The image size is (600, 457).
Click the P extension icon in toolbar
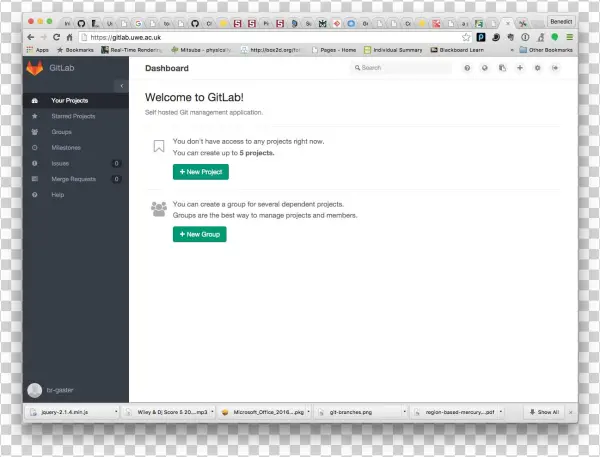pos(481,37)
